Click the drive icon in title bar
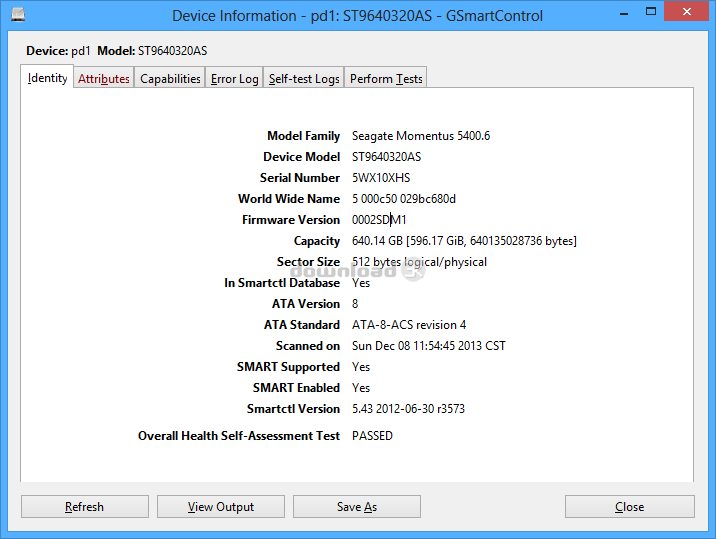This screenshot has width=716, height=539. pos(18,15)
